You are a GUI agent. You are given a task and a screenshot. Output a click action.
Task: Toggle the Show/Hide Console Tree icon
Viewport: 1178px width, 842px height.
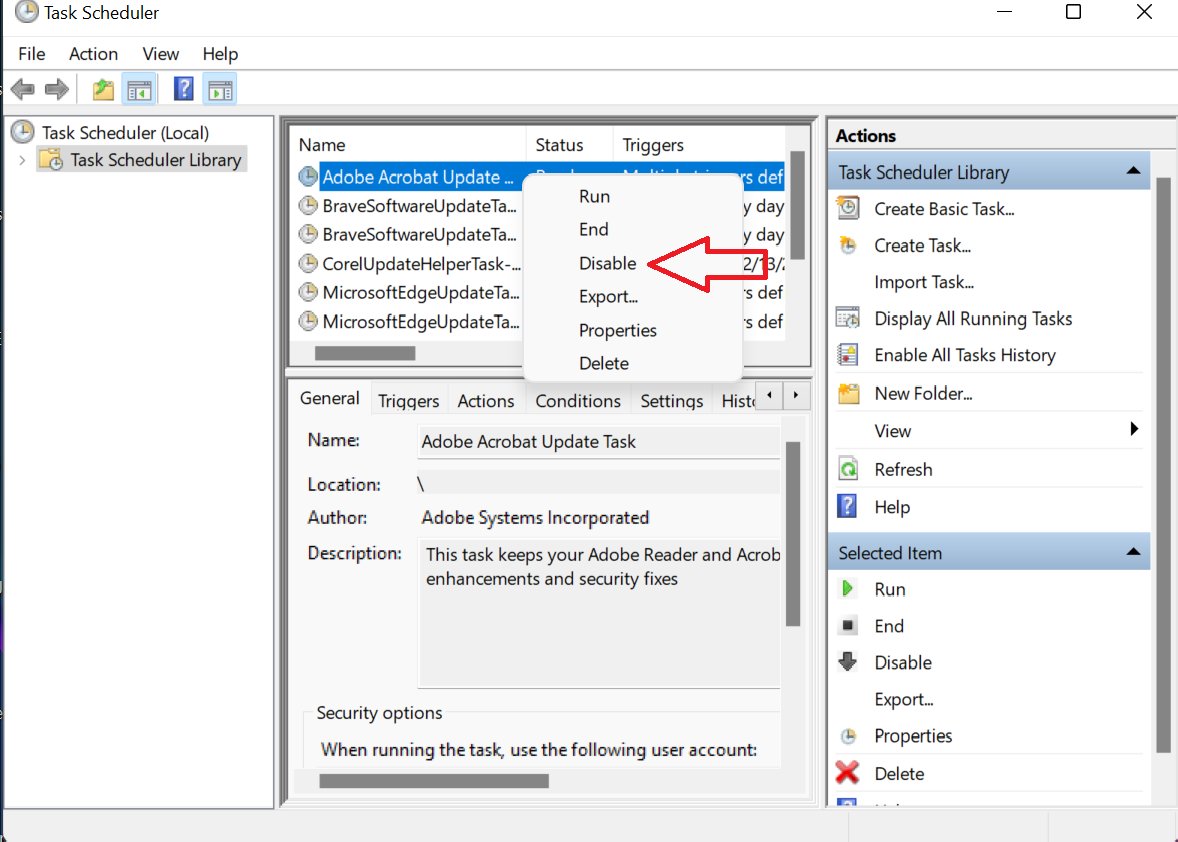[x=139, y=89]
